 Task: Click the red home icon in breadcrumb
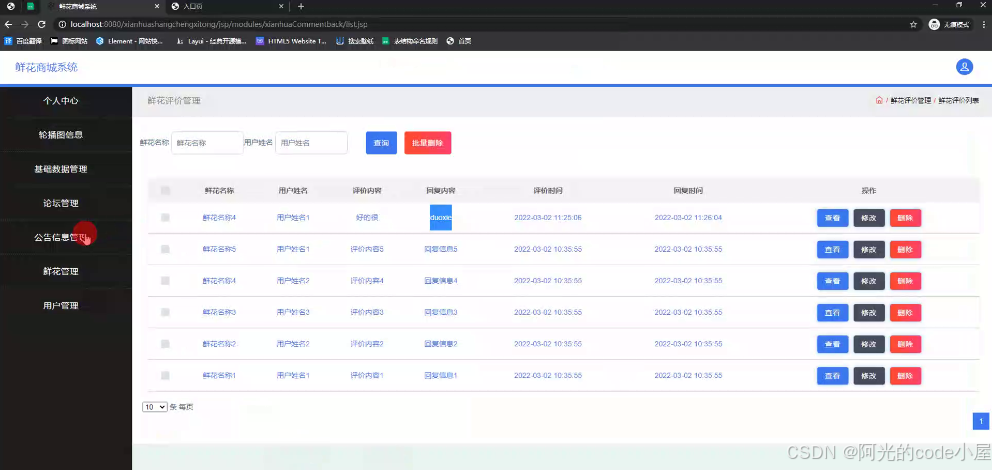point(879,100)
